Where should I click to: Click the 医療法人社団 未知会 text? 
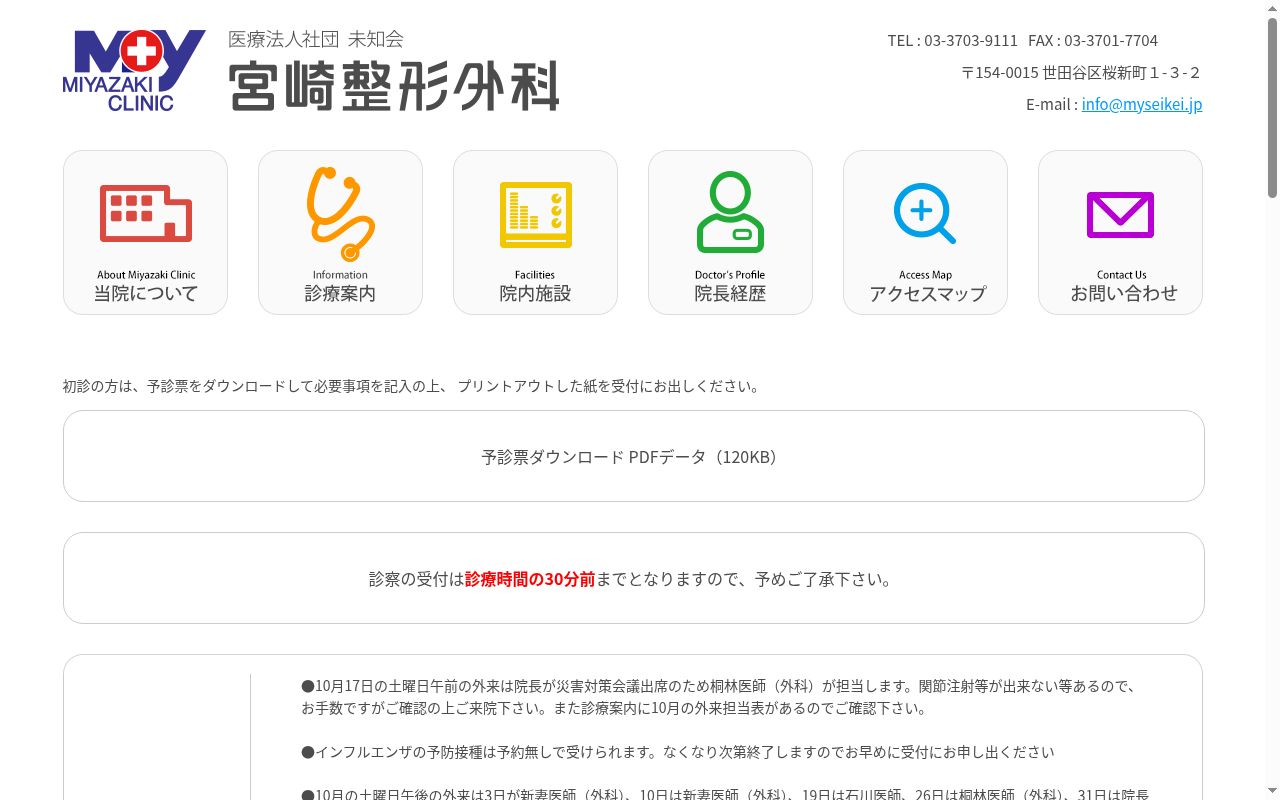(316, 39)
